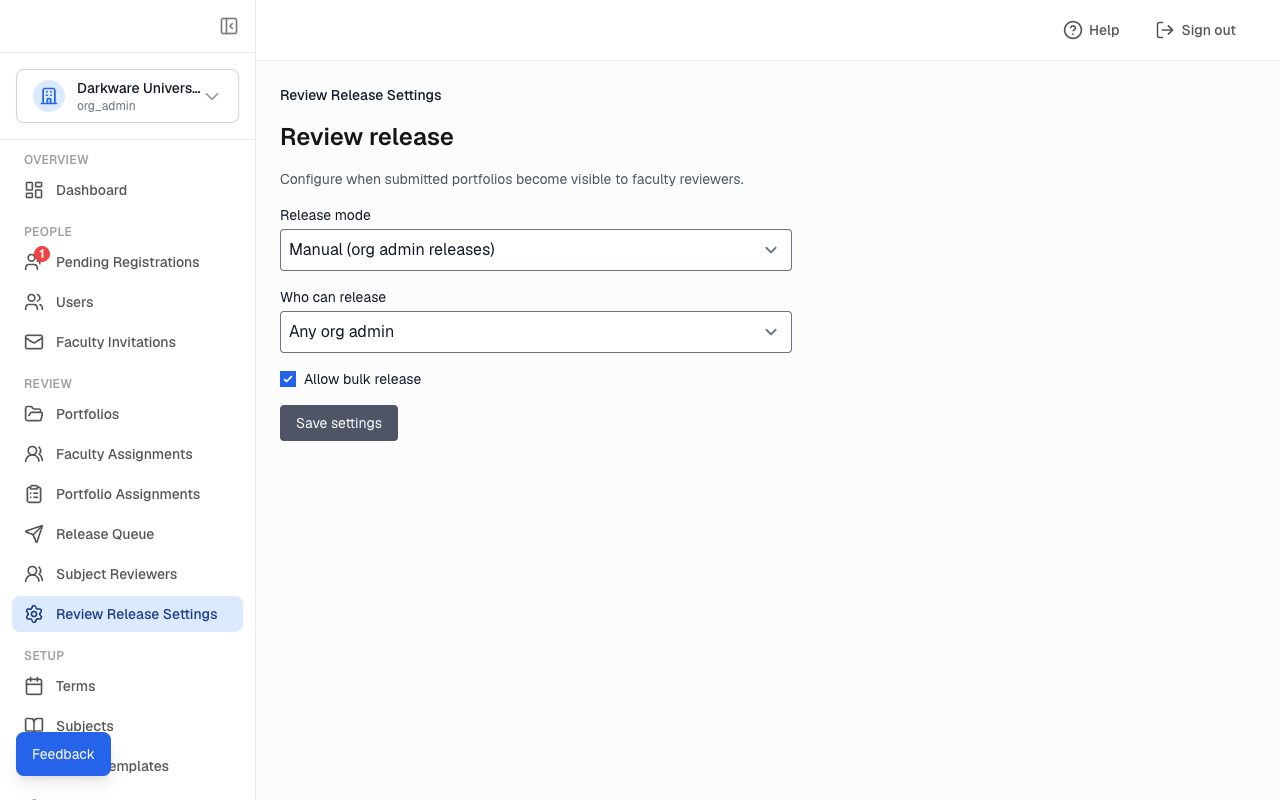This screenshot has height=800, width=1280.
Task: Click the Terms calendar icon
Action: [x=34, y=686]
